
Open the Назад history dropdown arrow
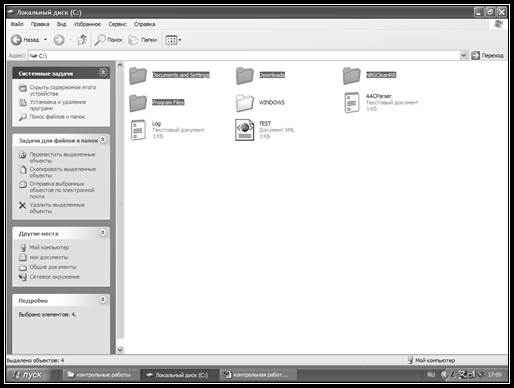coord(46,40)
